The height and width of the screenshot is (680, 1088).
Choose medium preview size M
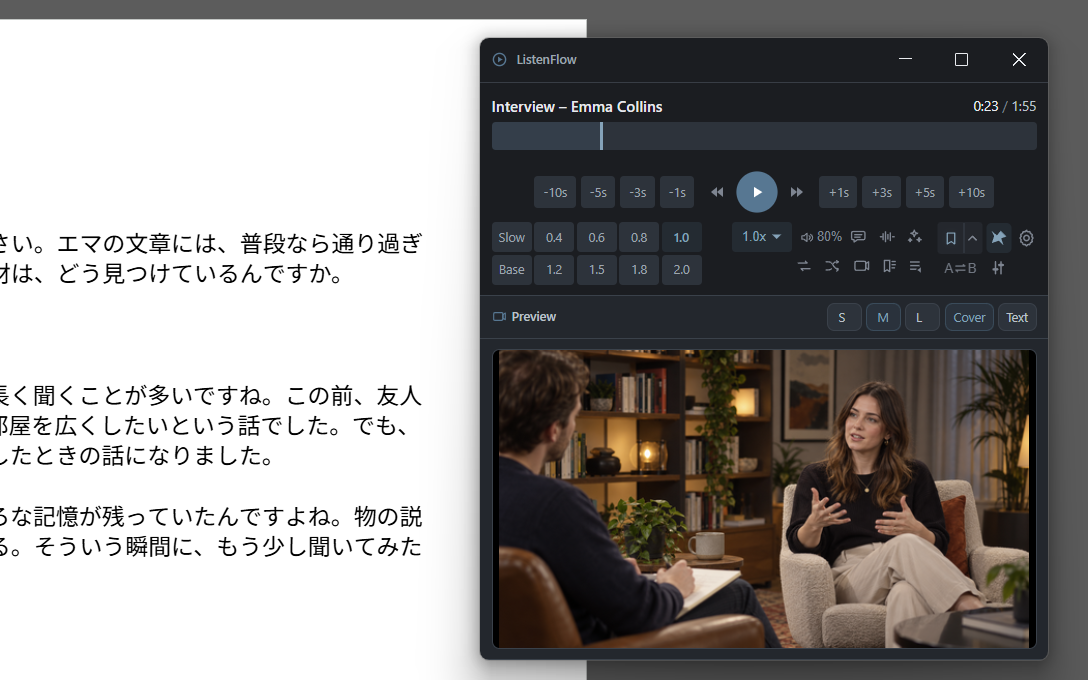click(x=883, y=317)
